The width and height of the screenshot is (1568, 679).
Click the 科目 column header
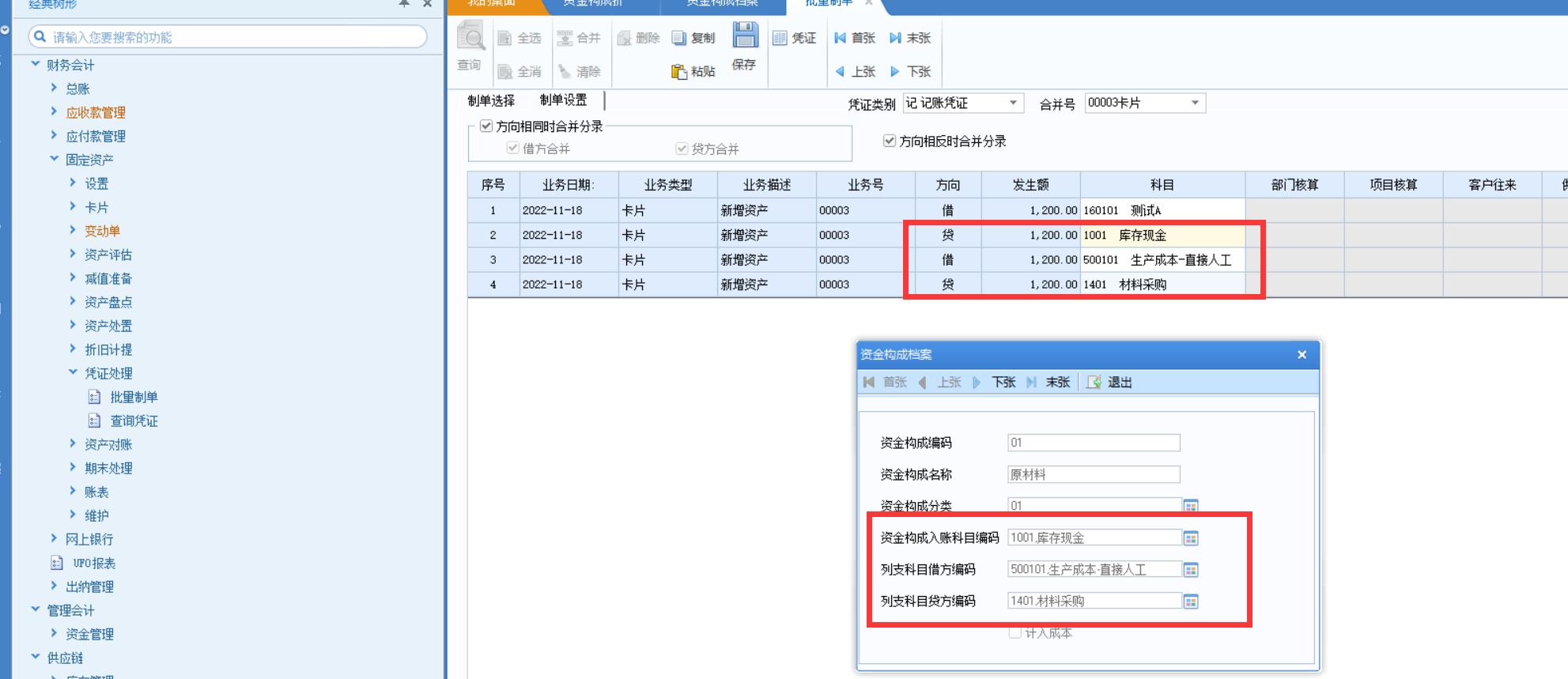(x=1162, y=185)
